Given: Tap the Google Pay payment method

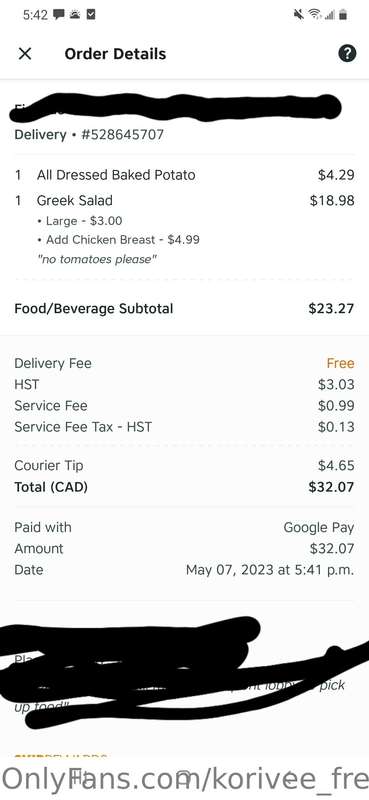Looking at the screenshot, I should click(x=318, y=528).
